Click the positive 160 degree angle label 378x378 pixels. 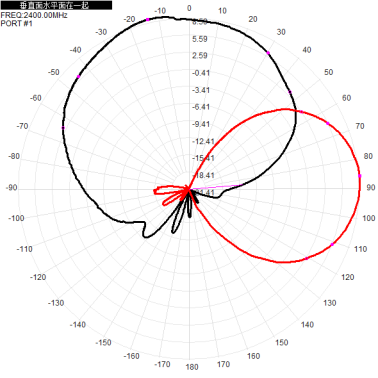[x=253, y=356]
